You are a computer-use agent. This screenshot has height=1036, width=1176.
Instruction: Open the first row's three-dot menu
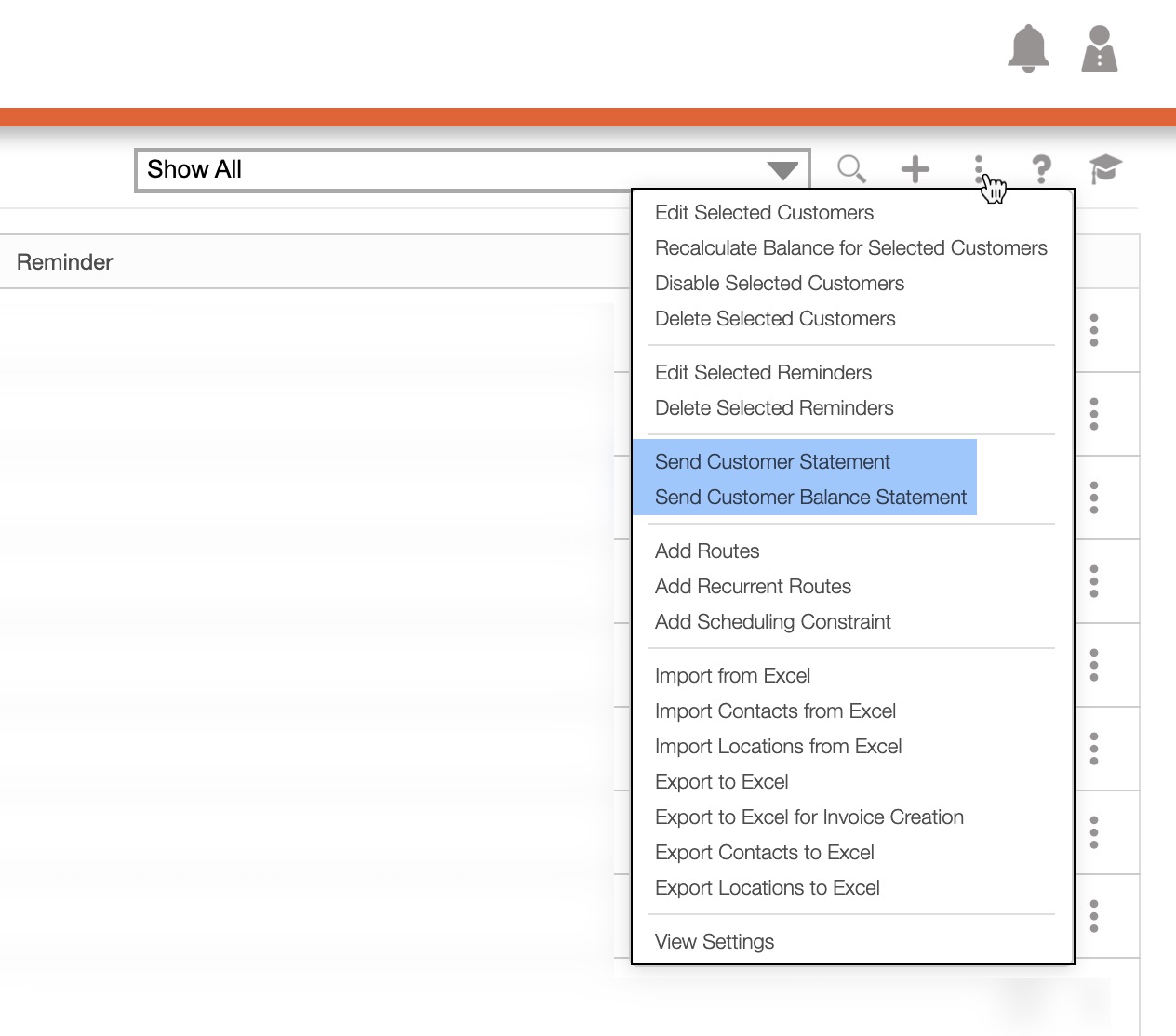coord(1094,330)
